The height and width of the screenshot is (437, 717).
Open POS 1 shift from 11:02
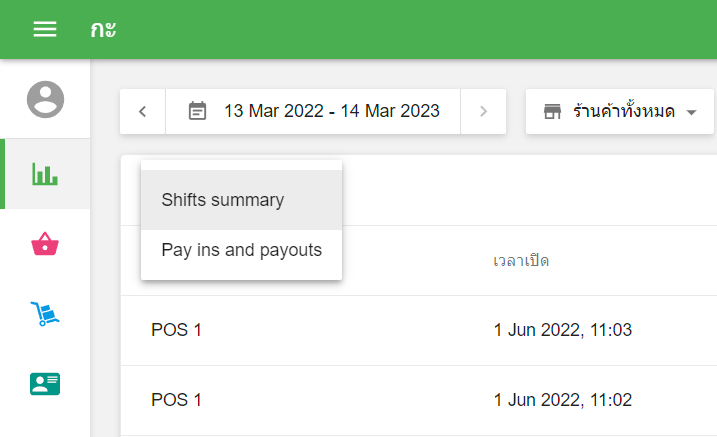176,400
